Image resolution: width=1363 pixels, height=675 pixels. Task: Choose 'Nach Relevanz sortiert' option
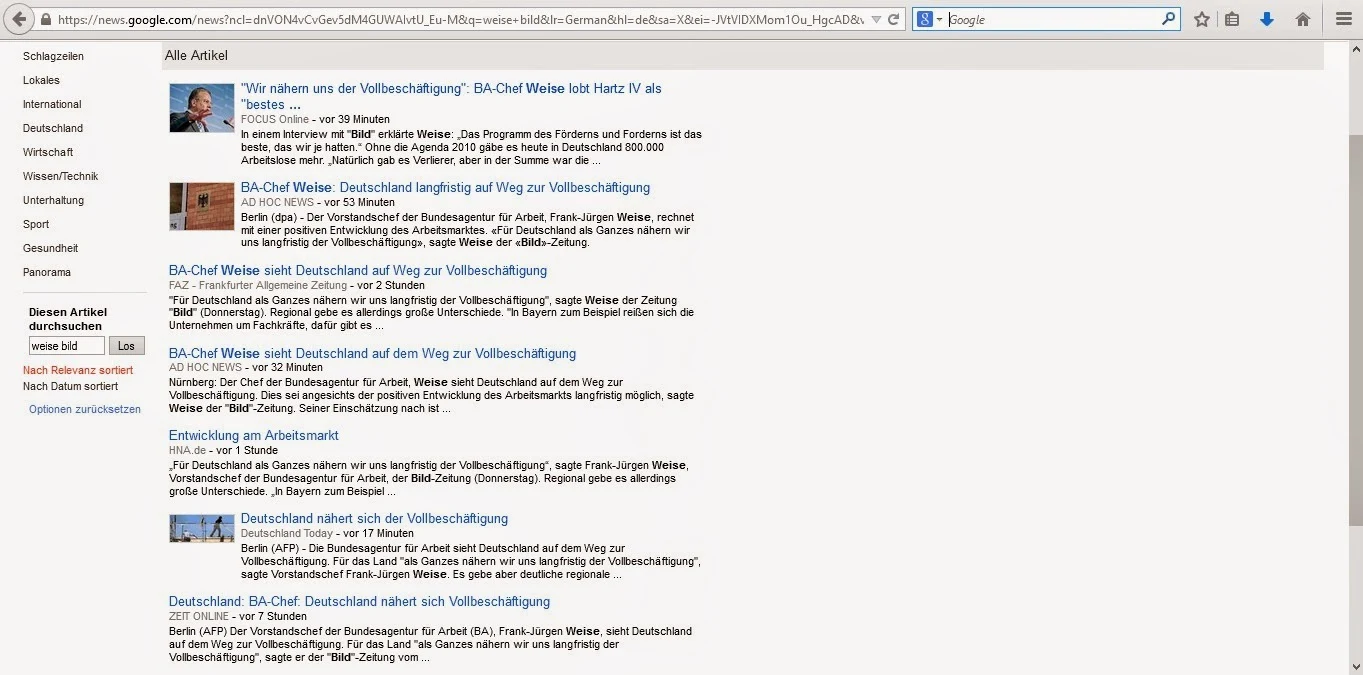78,370
